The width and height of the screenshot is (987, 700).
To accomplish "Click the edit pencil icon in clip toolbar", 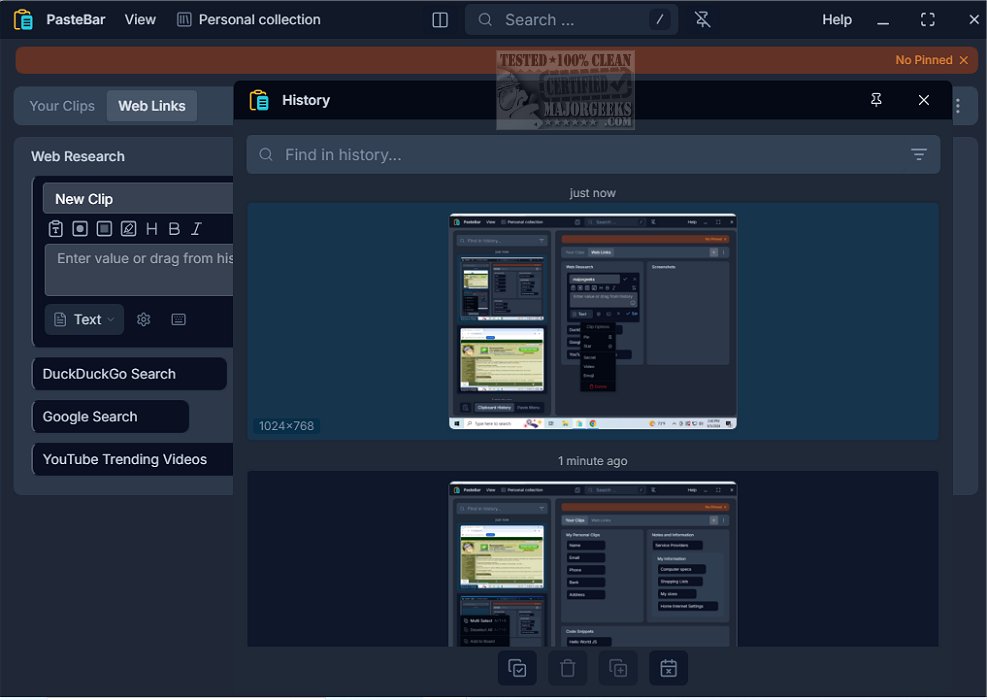I will coord(128,229).
